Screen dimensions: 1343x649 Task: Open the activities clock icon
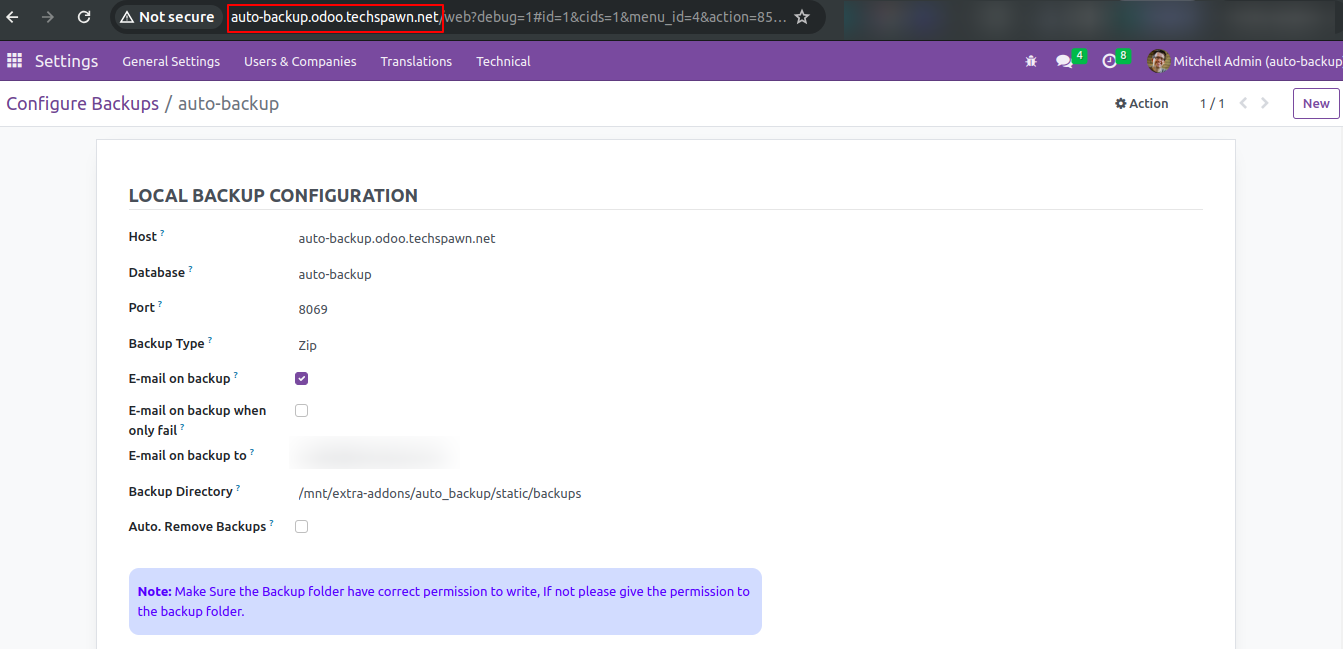[x=1109, y=61]
